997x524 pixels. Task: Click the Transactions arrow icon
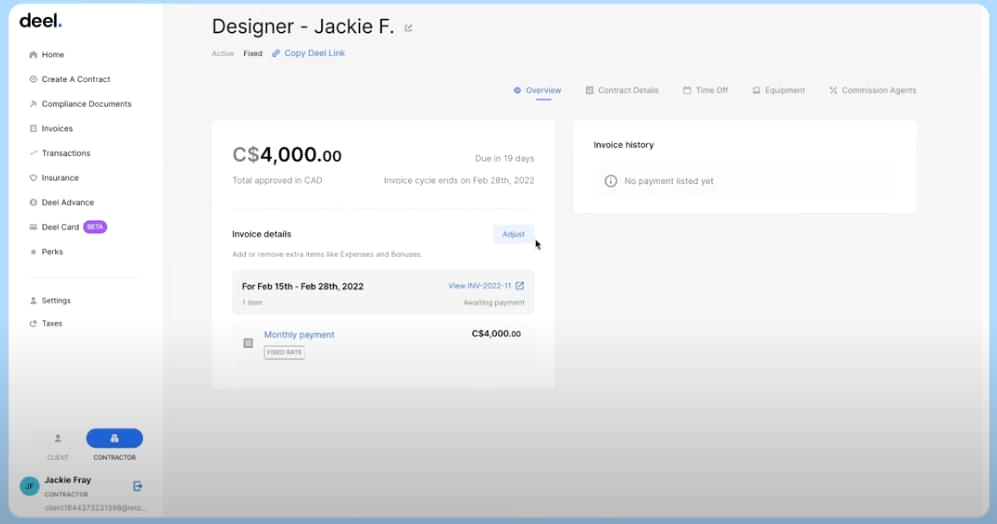33,153
